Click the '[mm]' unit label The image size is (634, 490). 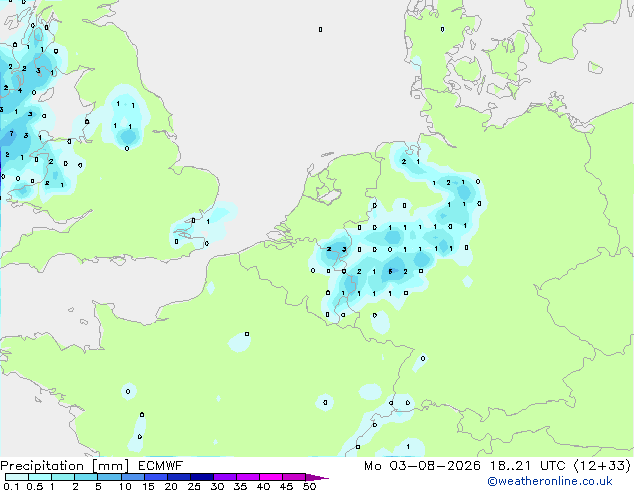click(x=110, y=466)
